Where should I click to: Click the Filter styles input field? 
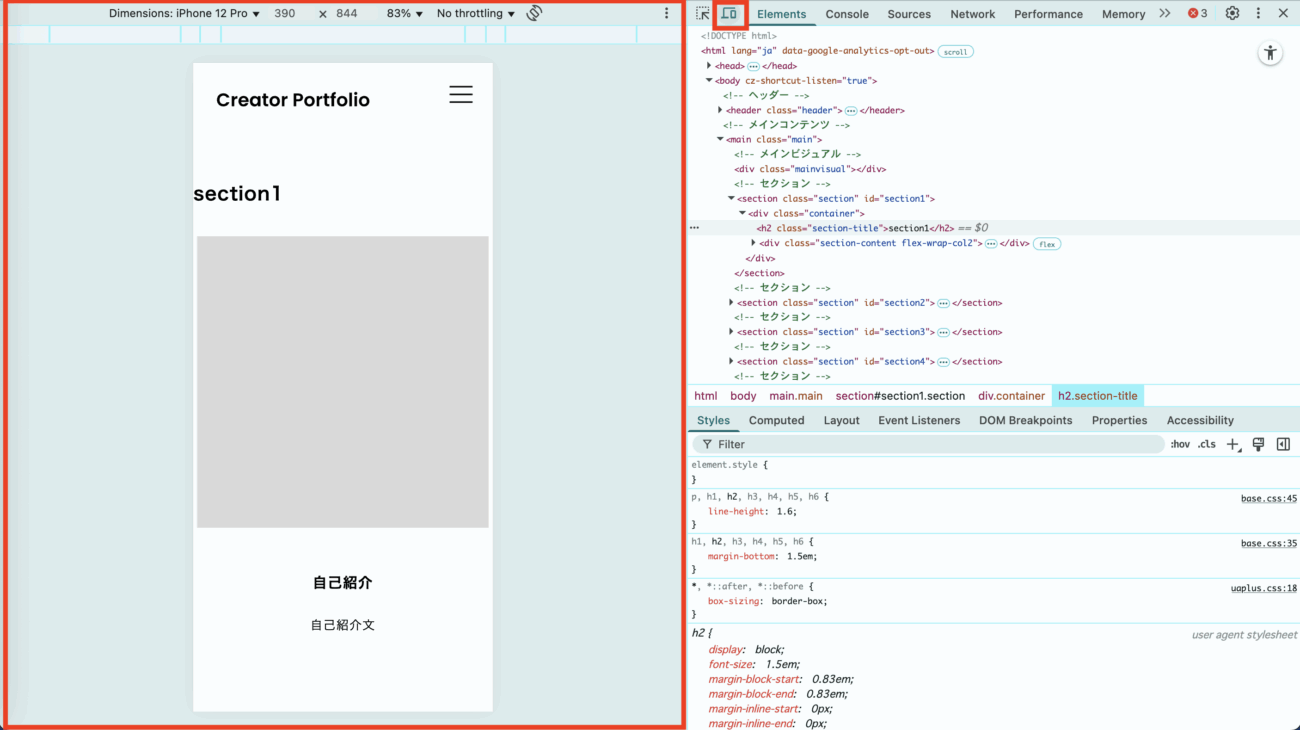[930, 444]
